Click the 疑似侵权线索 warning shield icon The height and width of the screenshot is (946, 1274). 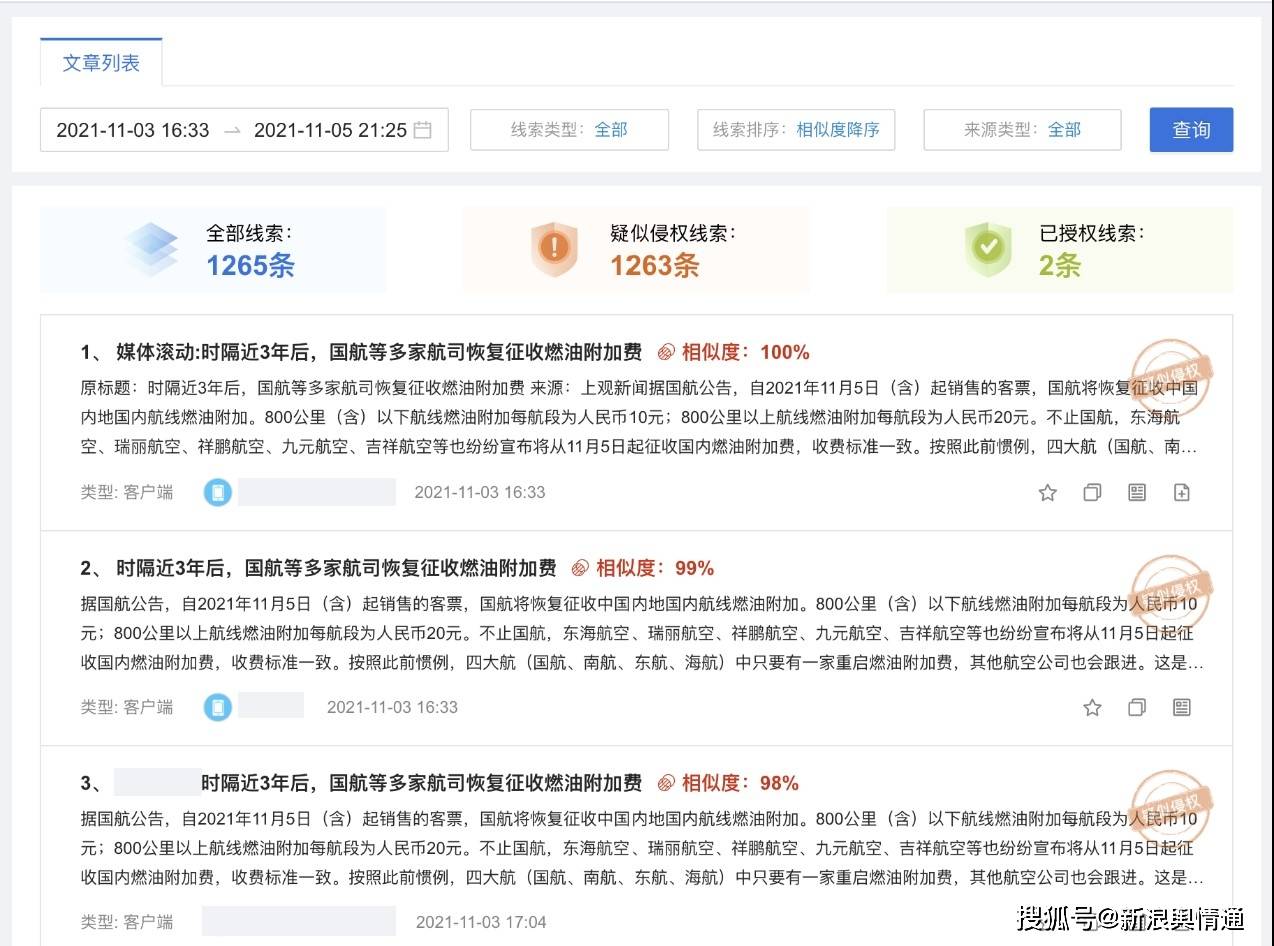click(x=554, y=249)
